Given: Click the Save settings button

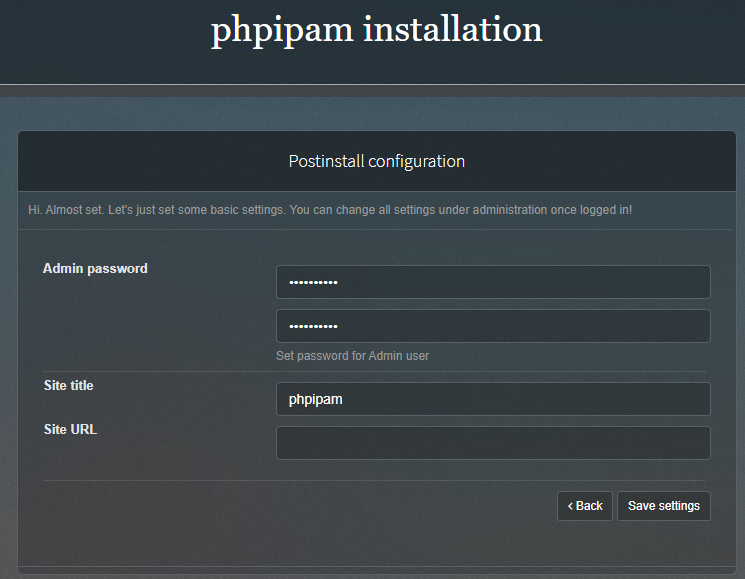Looking at the screenshot, I should click(x=663, y=506).
